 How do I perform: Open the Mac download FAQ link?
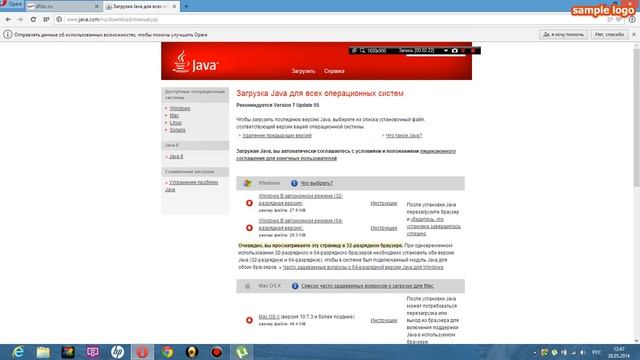(x=367, y=286)
